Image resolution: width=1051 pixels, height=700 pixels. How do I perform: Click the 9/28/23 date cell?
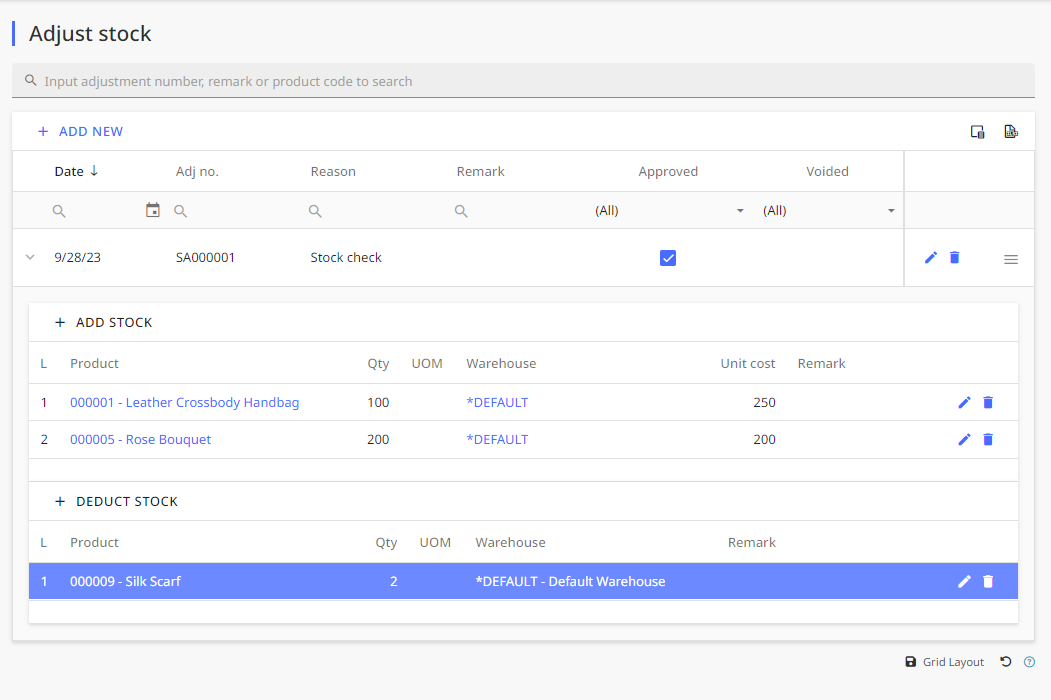77,257
